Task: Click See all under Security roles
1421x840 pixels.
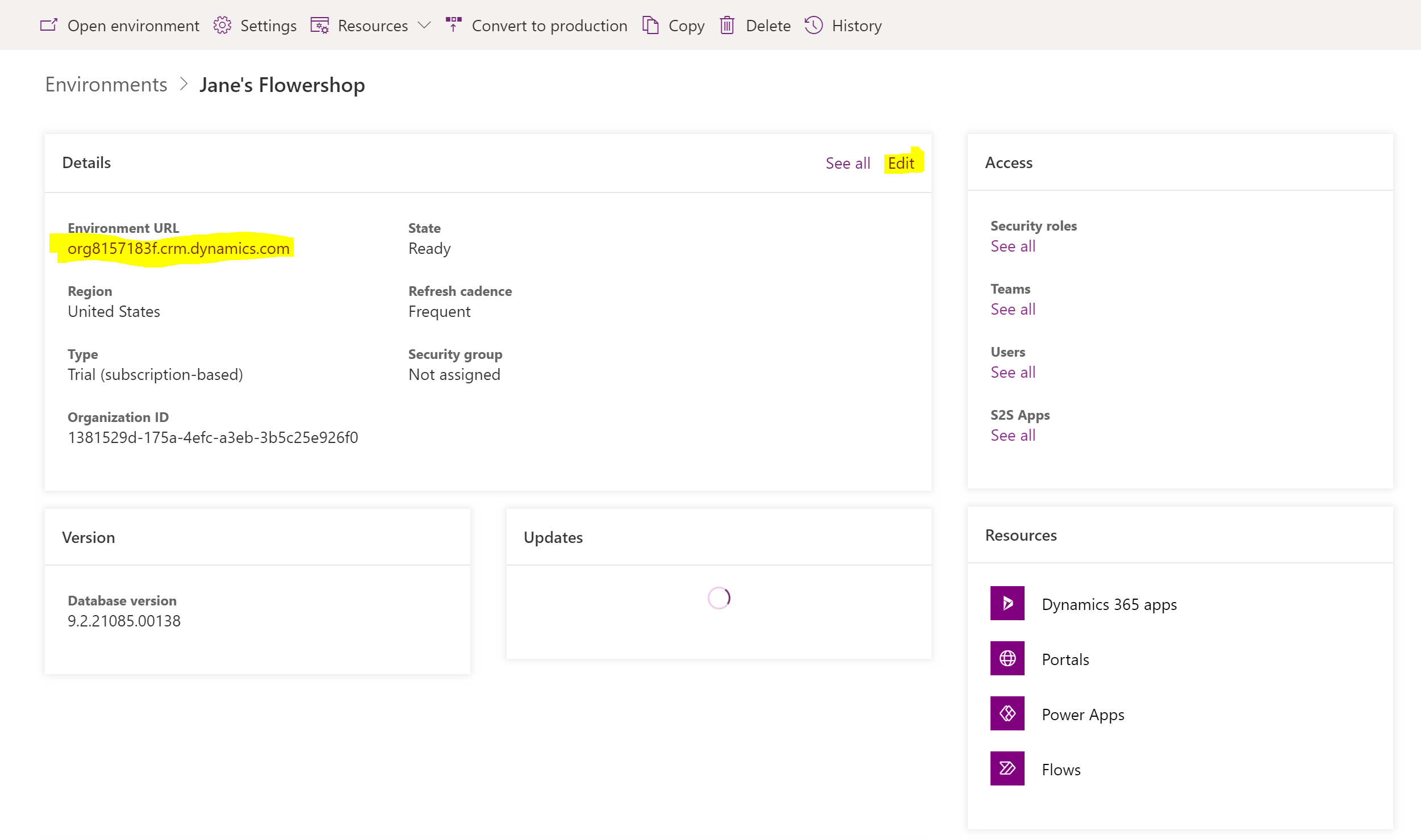Action: coord(1012,246)
